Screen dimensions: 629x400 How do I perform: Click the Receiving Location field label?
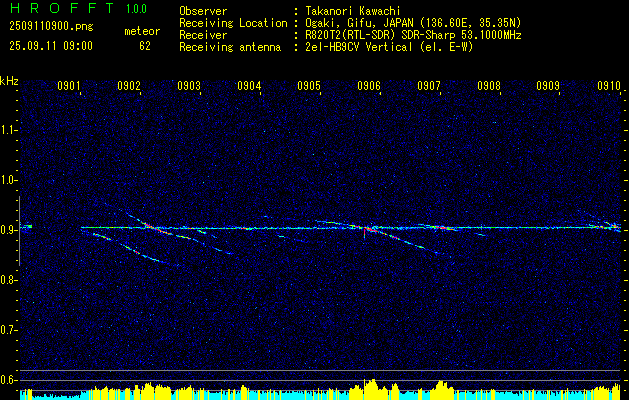(233, 23)
